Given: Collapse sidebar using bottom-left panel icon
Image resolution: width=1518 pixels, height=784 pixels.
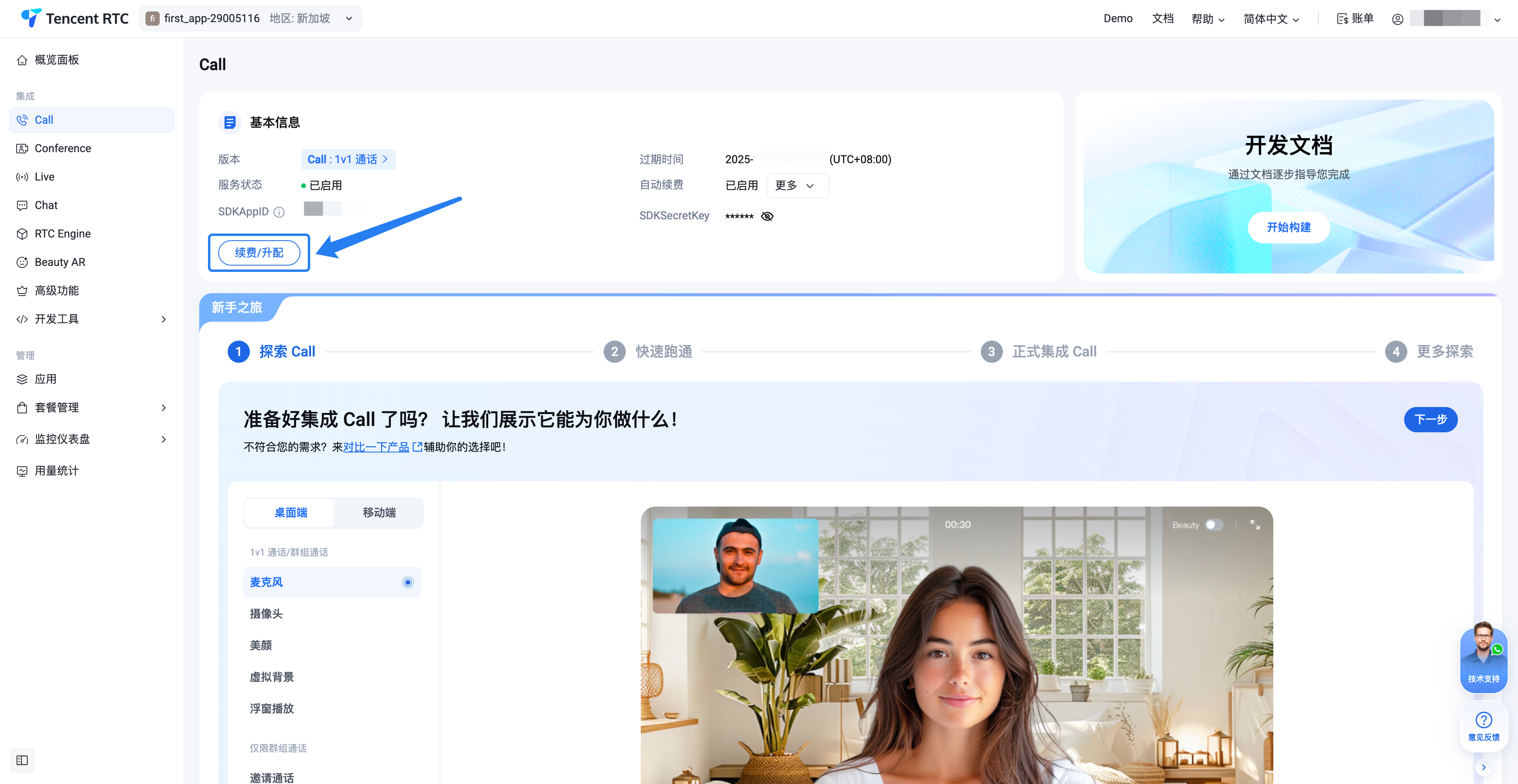Looking at the screenshot, I should [x=23, y=760].
